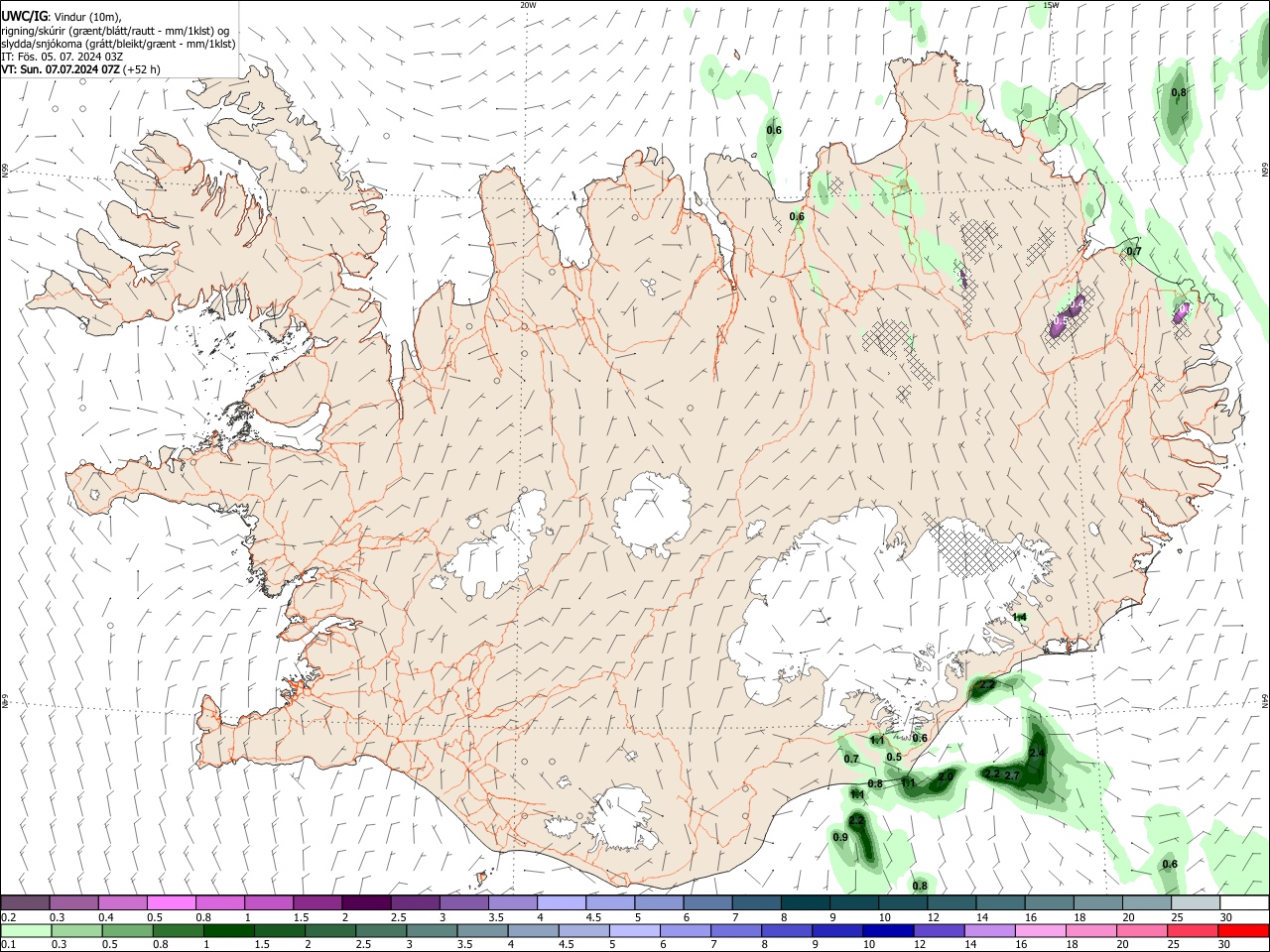Click the 7 label on the snow scale

pyautogui.click(x=735, y=917)
